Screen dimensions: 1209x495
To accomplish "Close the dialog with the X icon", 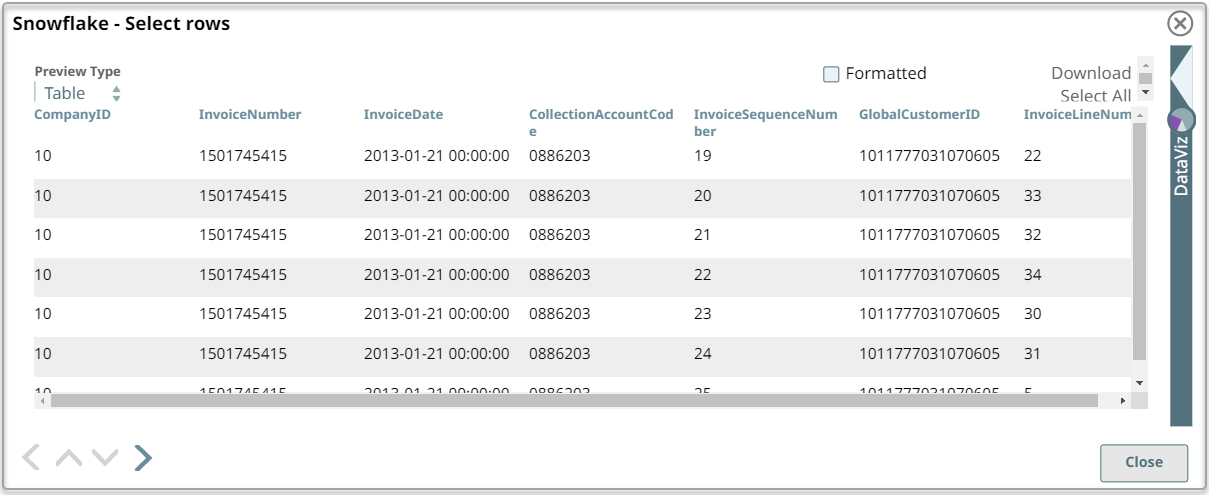I will click(1180, 24).
